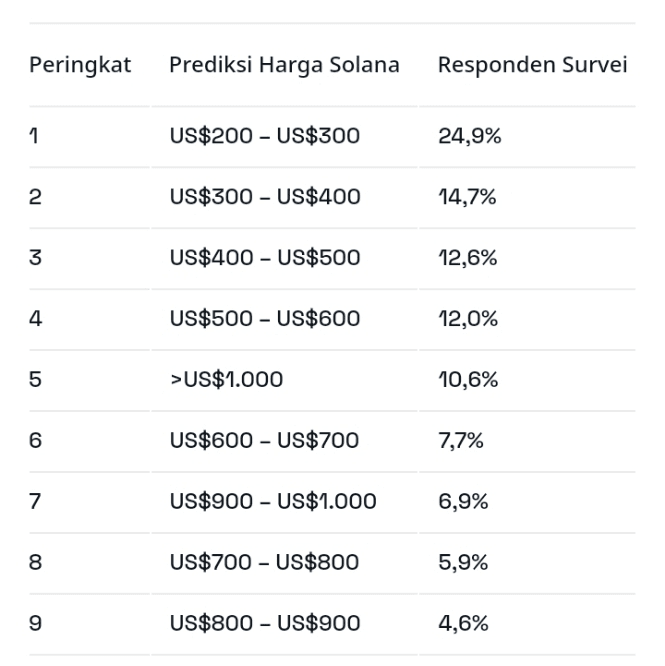This screenshot has width=665, height=666.
Task: Select the US$800 – US$900 price cell
Action: 264,624
